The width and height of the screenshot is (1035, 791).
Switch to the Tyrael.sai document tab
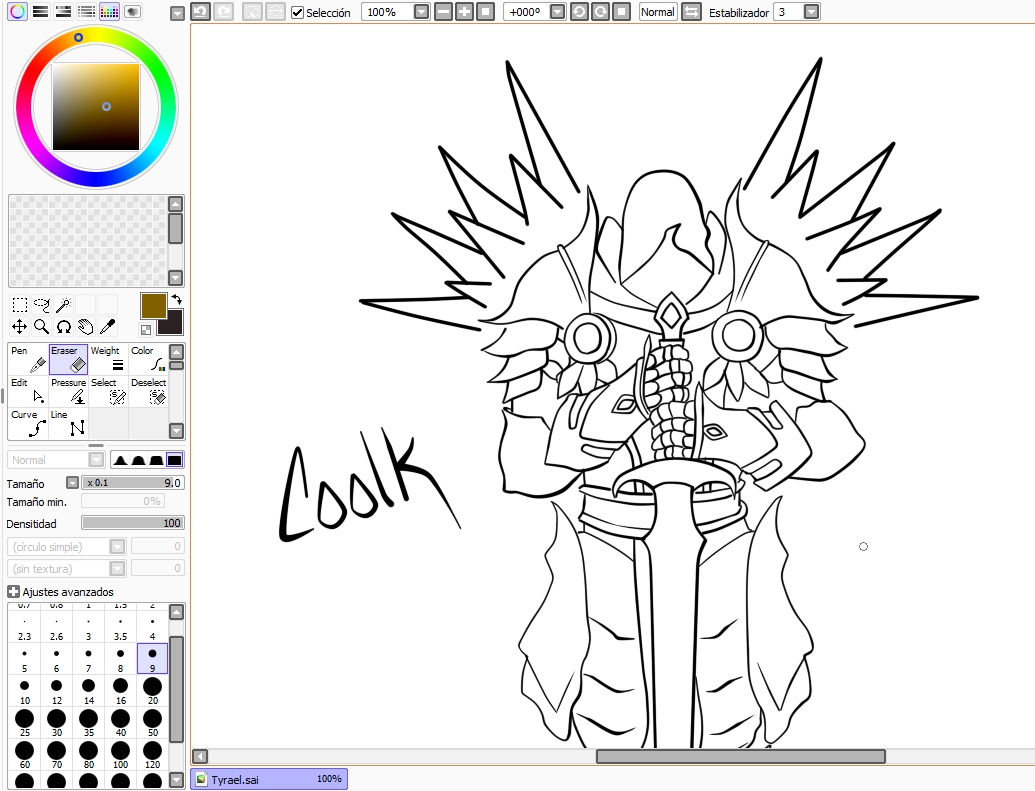pyautogui.click(x=269, y=779)
